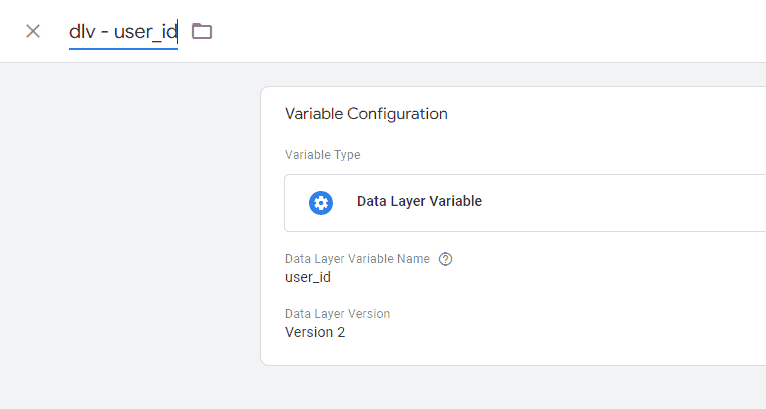Click blank card area right of Variable Configuration title

(606, 114)
